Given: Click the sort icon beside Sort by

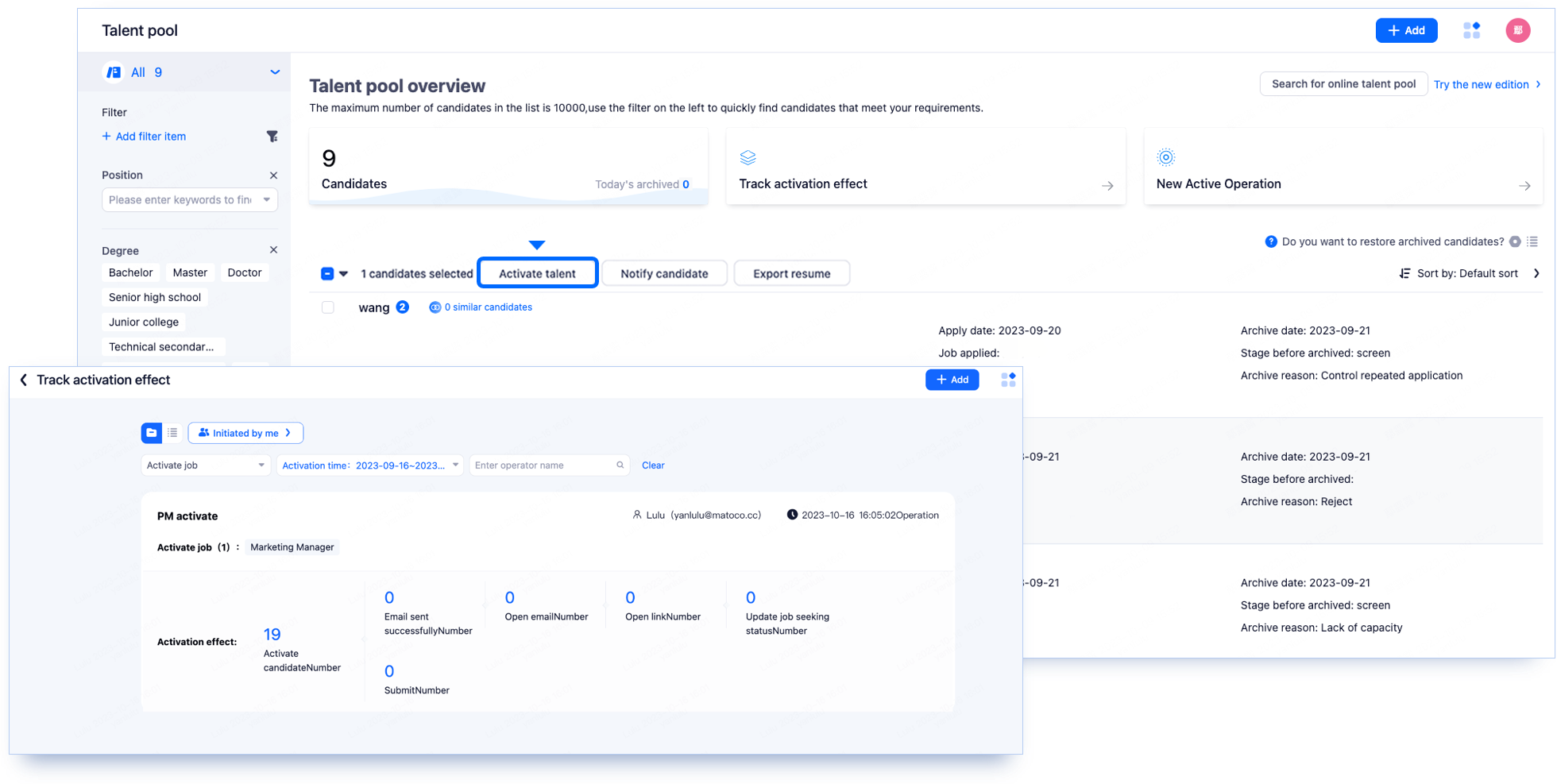Looking at the screenshot, I should pyautogui.click(x=1404, y=273).
